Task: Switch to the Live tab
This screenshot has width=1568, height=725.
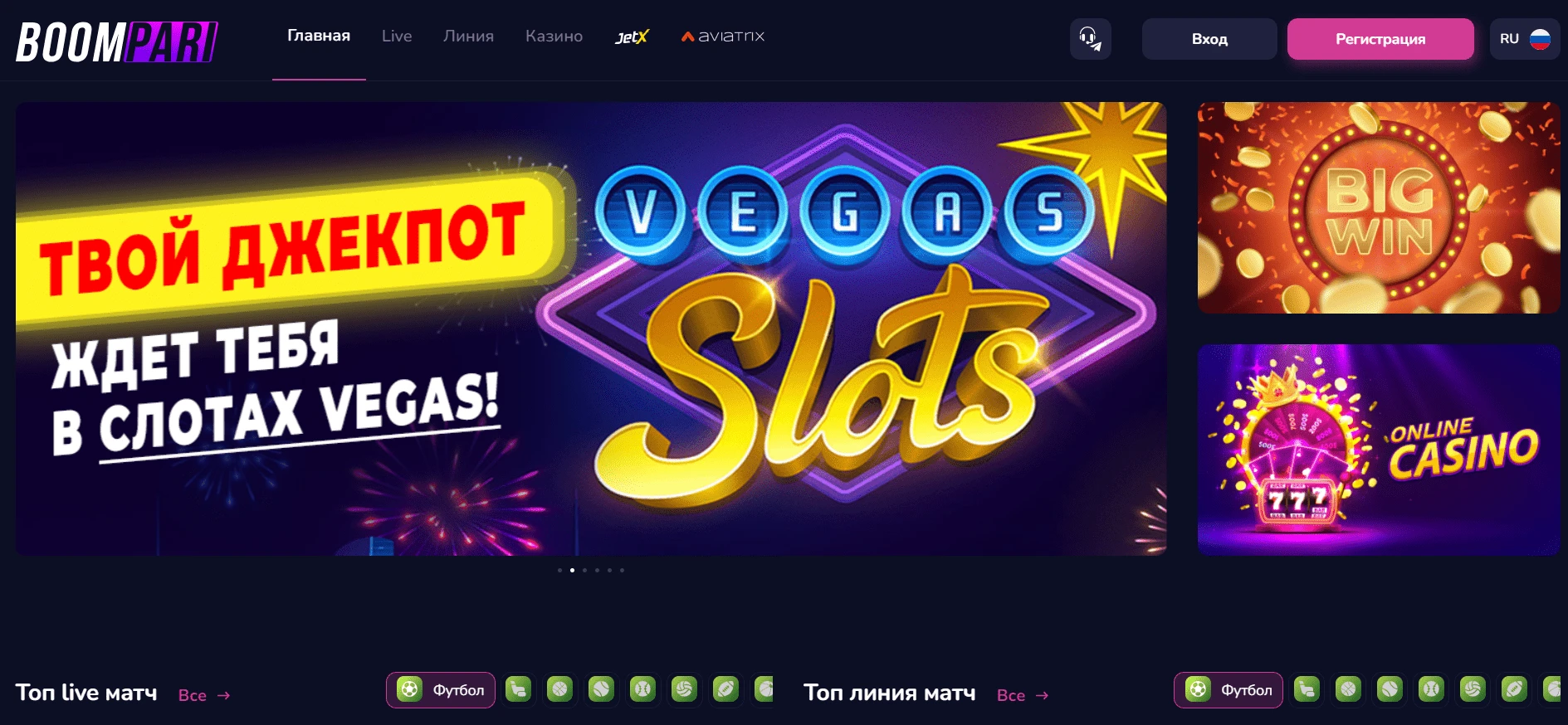Action: 397,36
